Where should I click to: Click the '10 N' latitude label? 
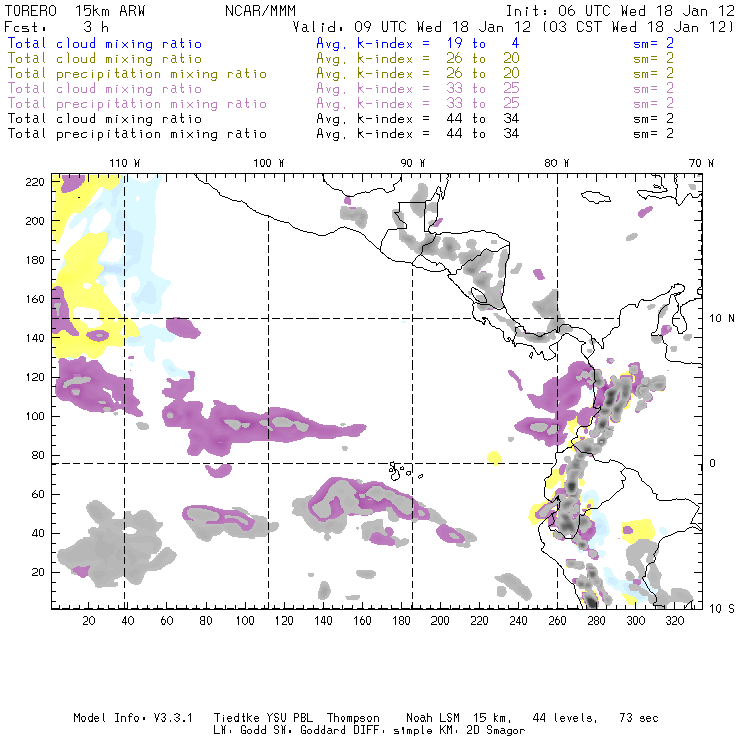pos(722,319)
